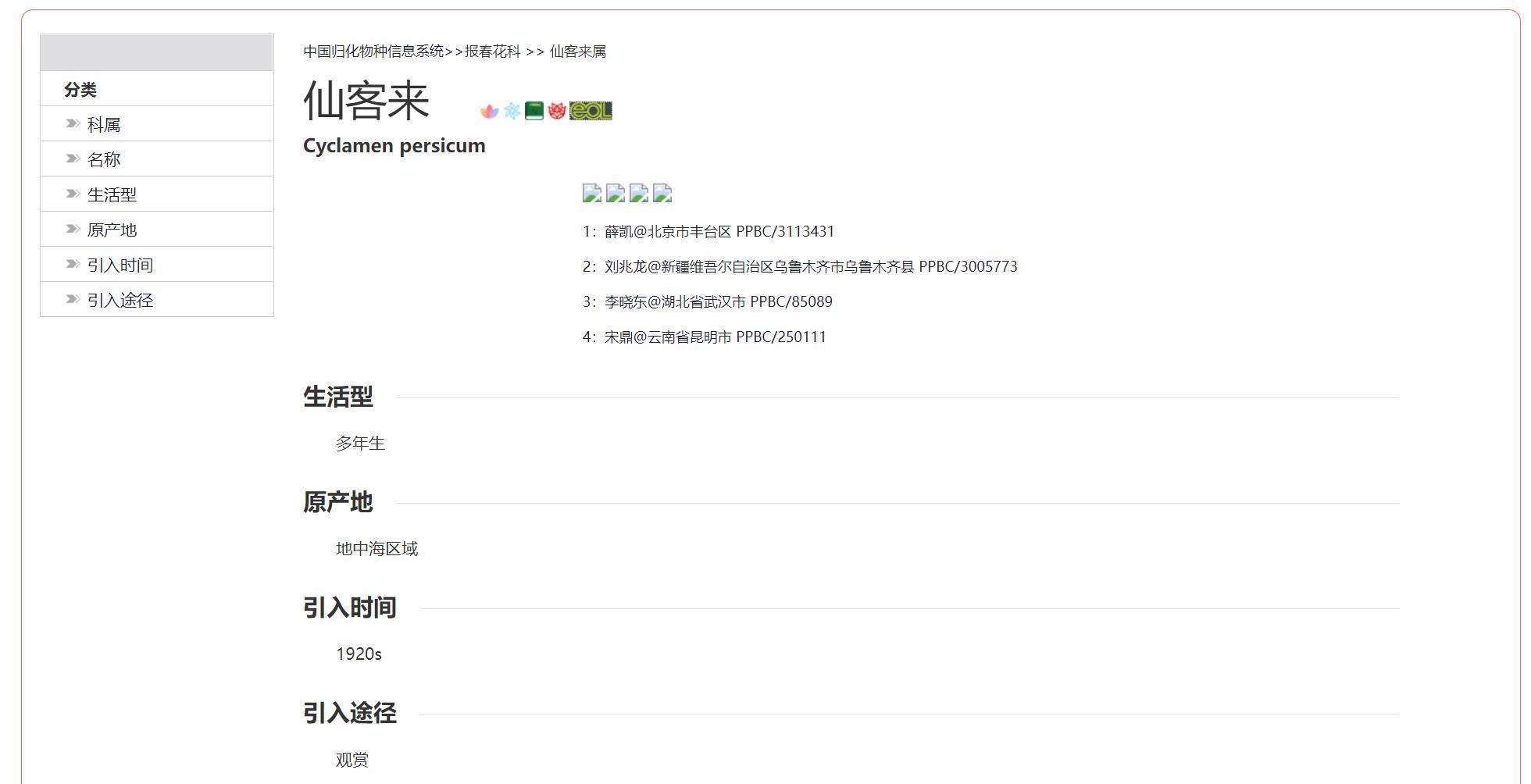Open the green book icon link
The image size is (1531, 784).
tap(534, 111)
